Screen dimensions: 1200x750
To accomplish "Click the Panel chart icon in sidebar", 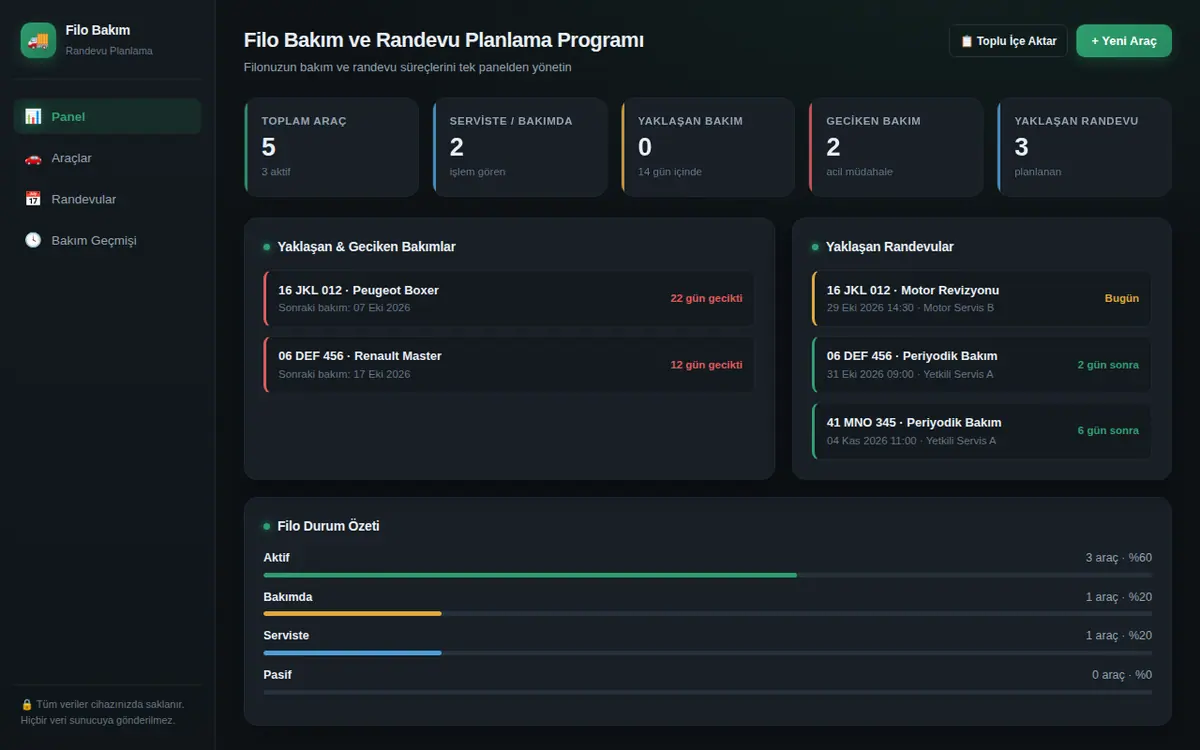I will [x=33, y=116].
